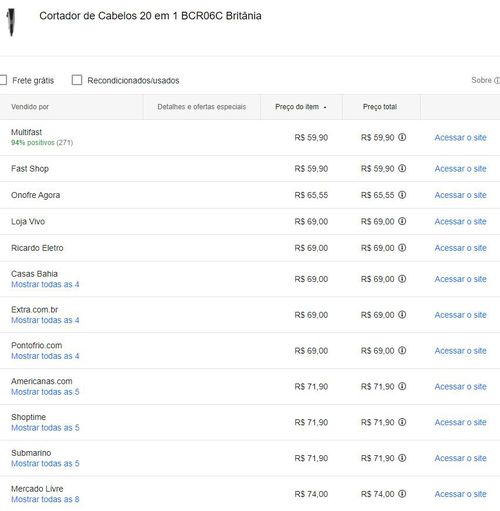Click info icon in Fast Shop row

point(402,168)
